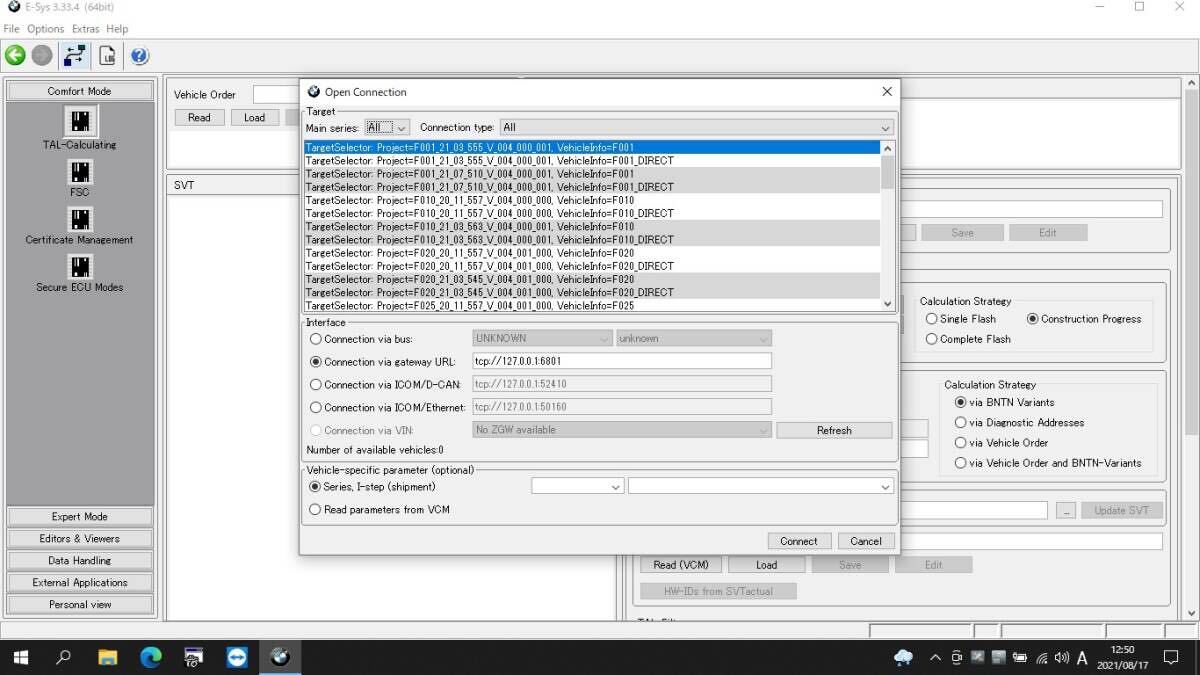
Task: Open the TAL-Calculating module icon
Action: pos(80,122)
